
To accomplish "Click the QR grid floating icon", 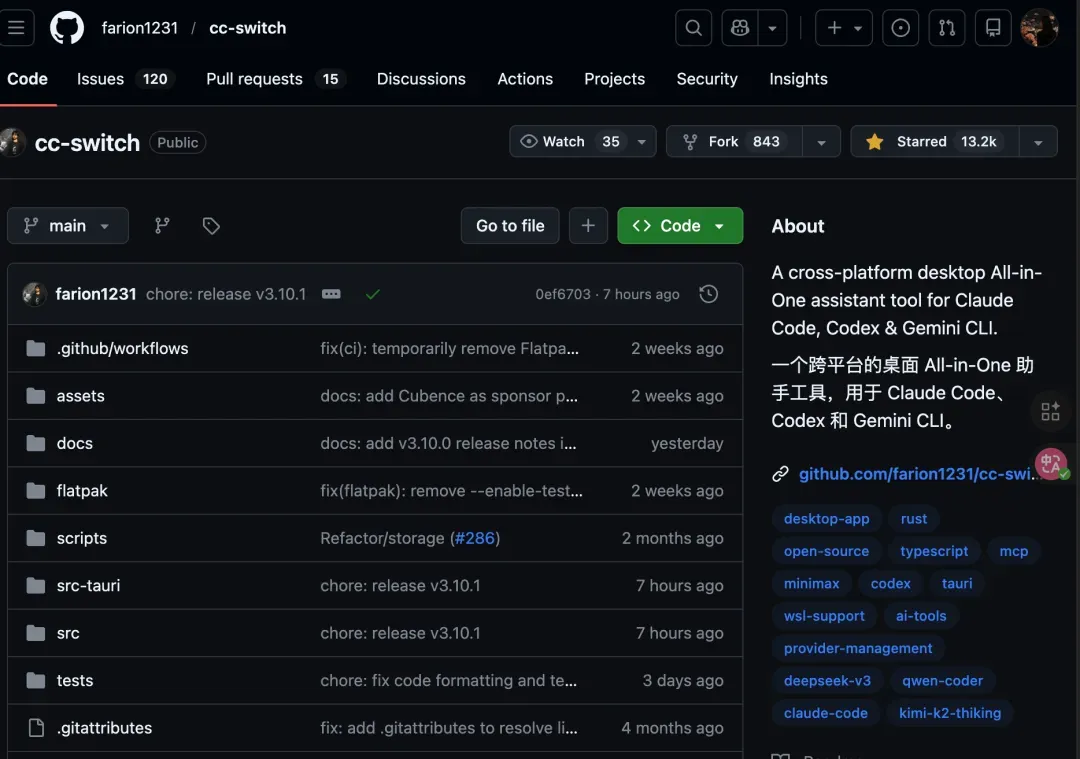I will (1050, 412).
